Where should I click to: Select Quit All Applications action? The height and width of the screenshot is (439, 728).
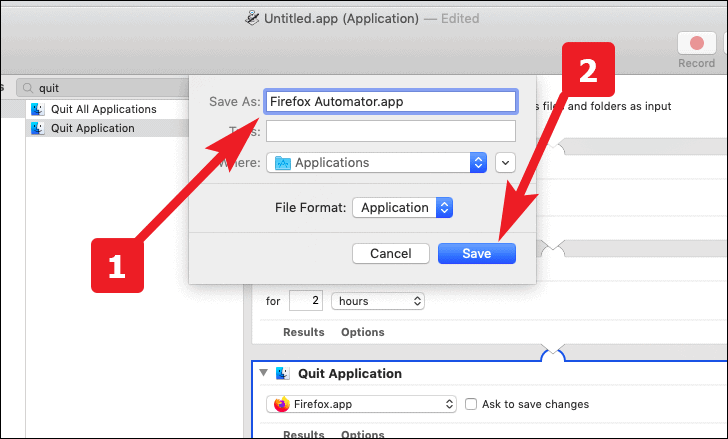pos(104,109)
